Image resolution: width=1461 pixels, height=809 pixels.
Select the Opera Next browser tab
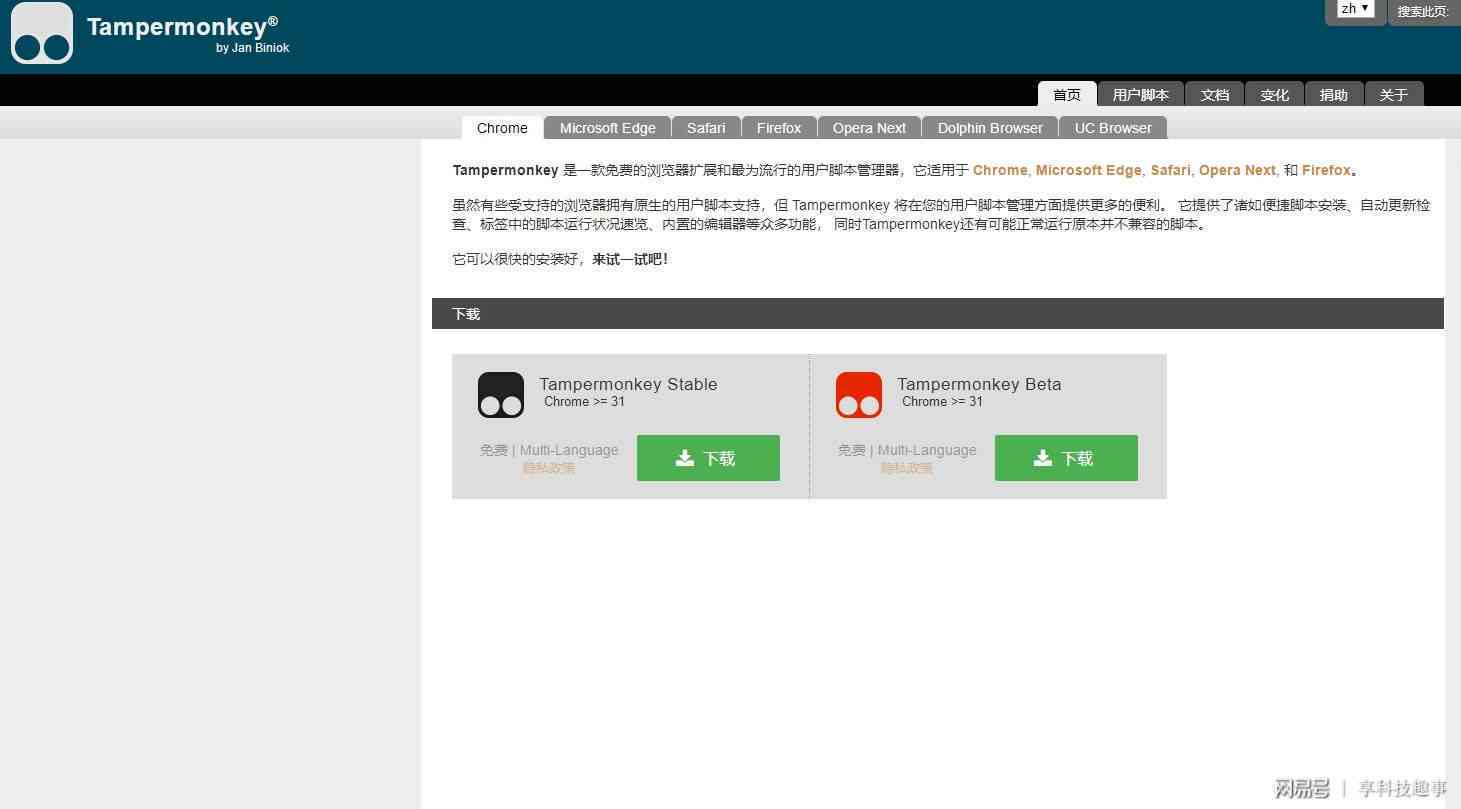869,128
